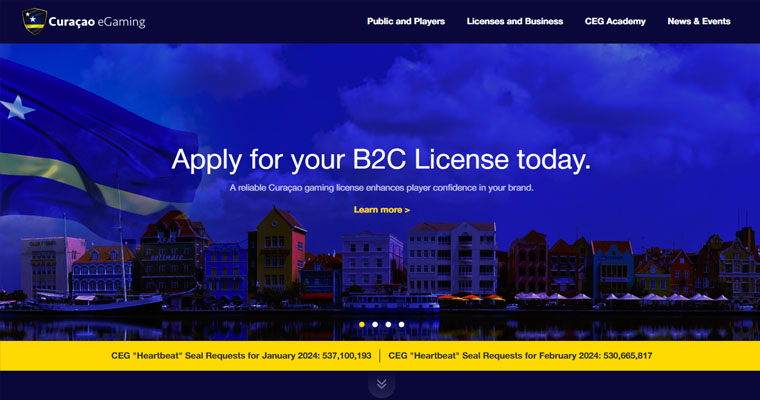Viewport: 760px width, 400px height.
Task: Open the Licenses and Business menu
Action: [x=515, y=21]
